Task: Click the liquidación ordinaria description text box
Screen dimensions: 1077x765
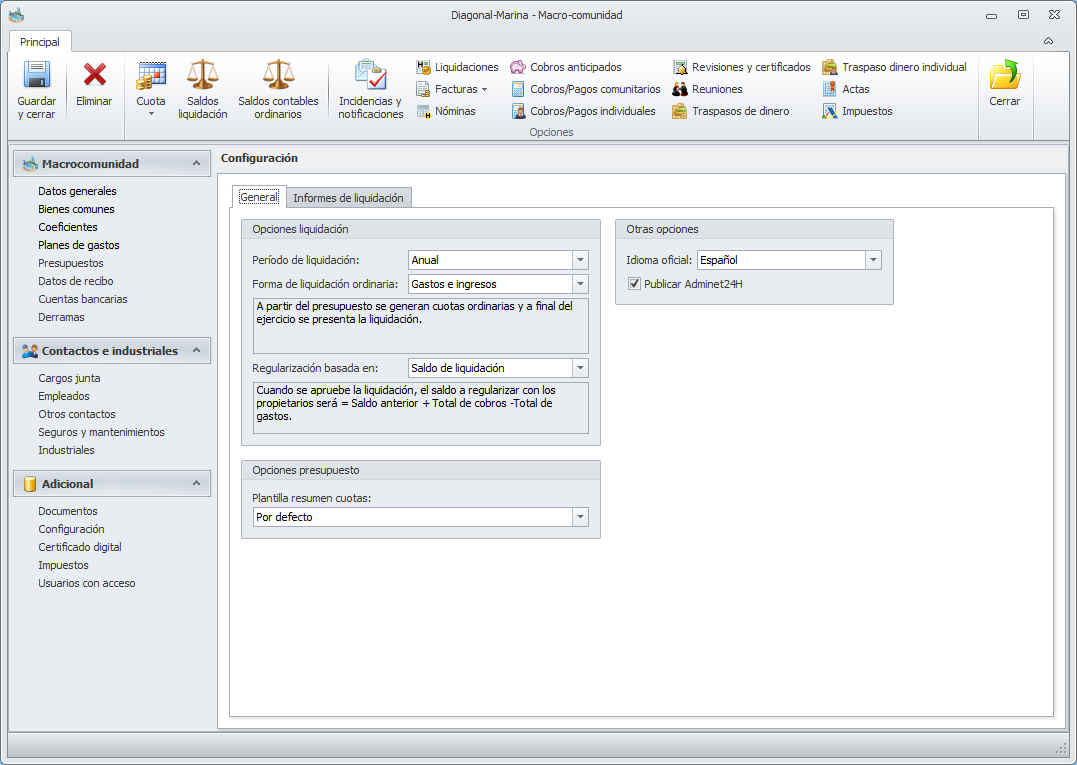Action: pyautogui.click(x=420, y=326)
